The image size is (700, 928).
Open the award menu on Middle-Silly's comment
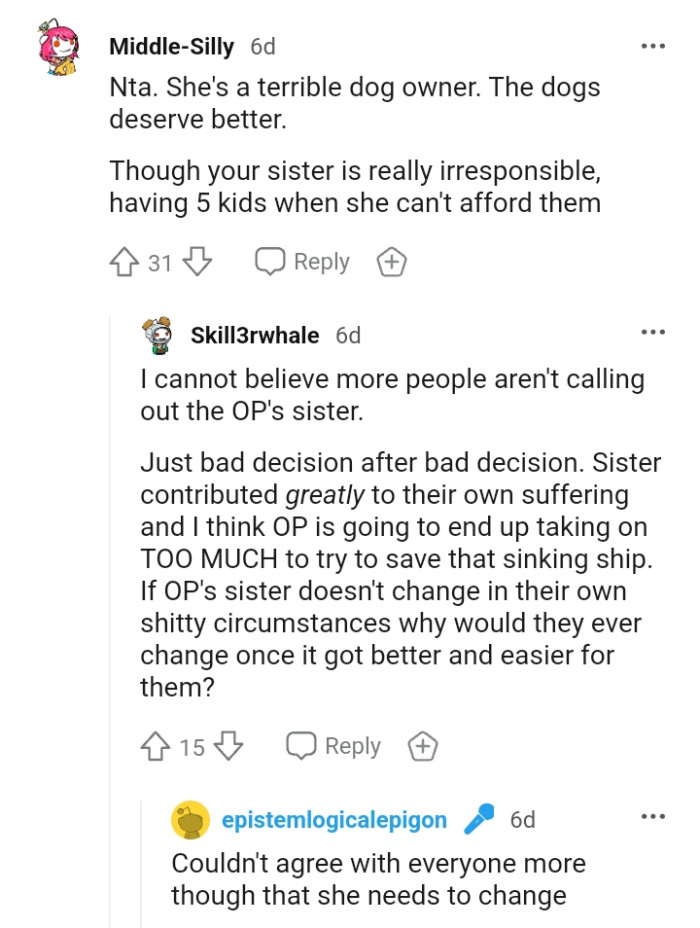click(392, 261)
